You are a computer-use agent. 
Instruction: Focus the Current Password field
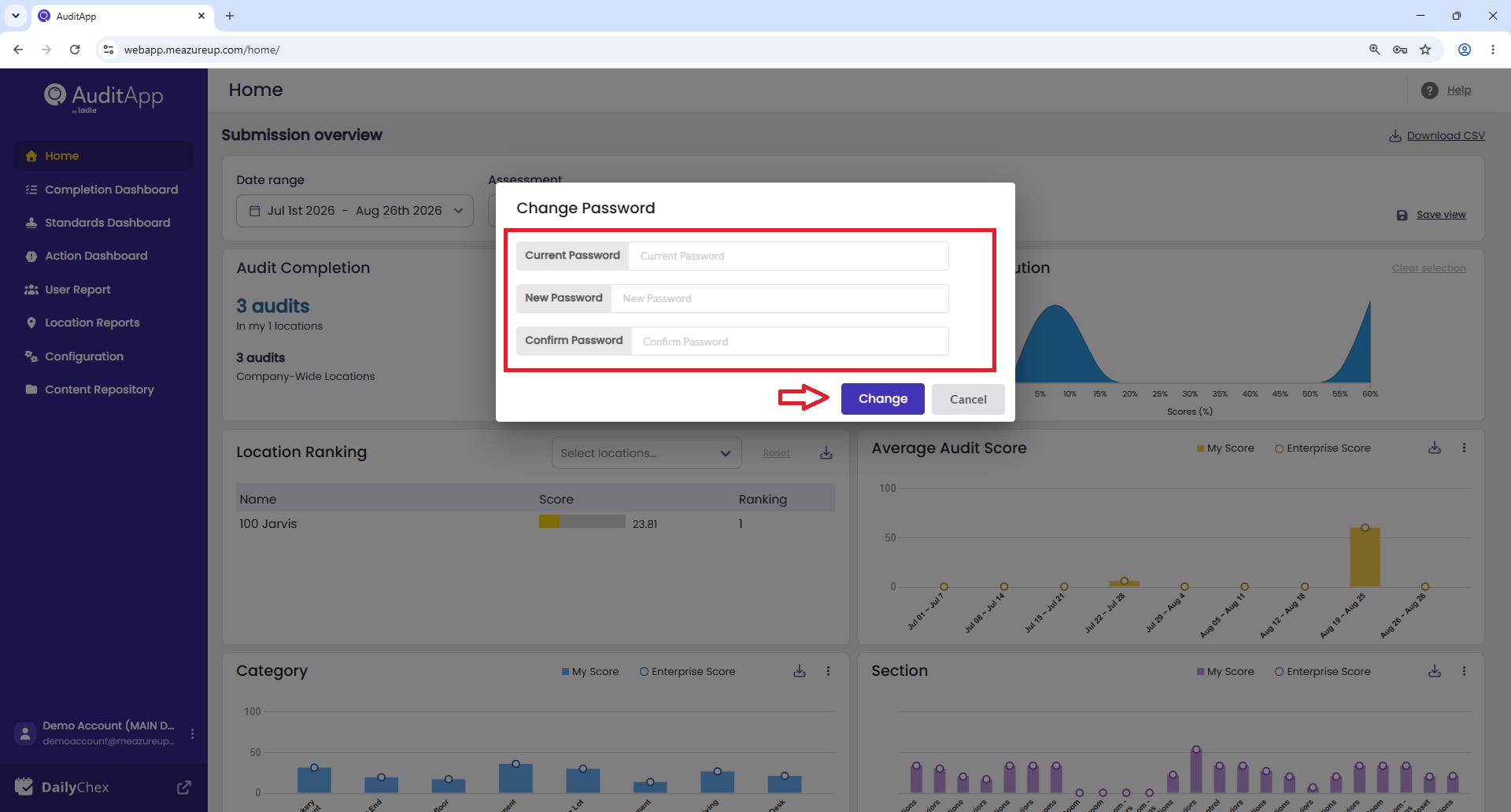pyautogui.click(x=789, y=256)
